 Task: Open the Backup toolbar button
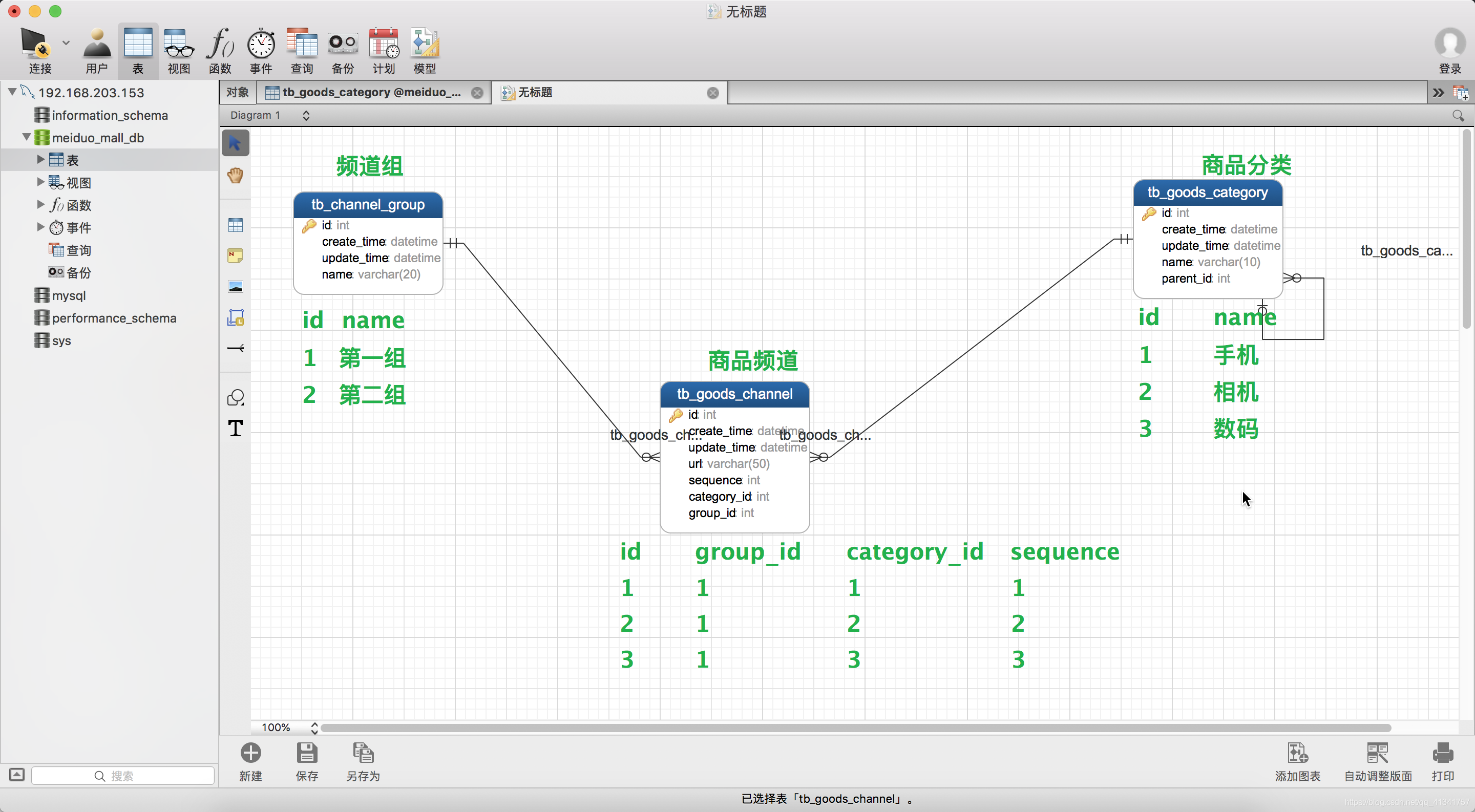coord(343,50)
